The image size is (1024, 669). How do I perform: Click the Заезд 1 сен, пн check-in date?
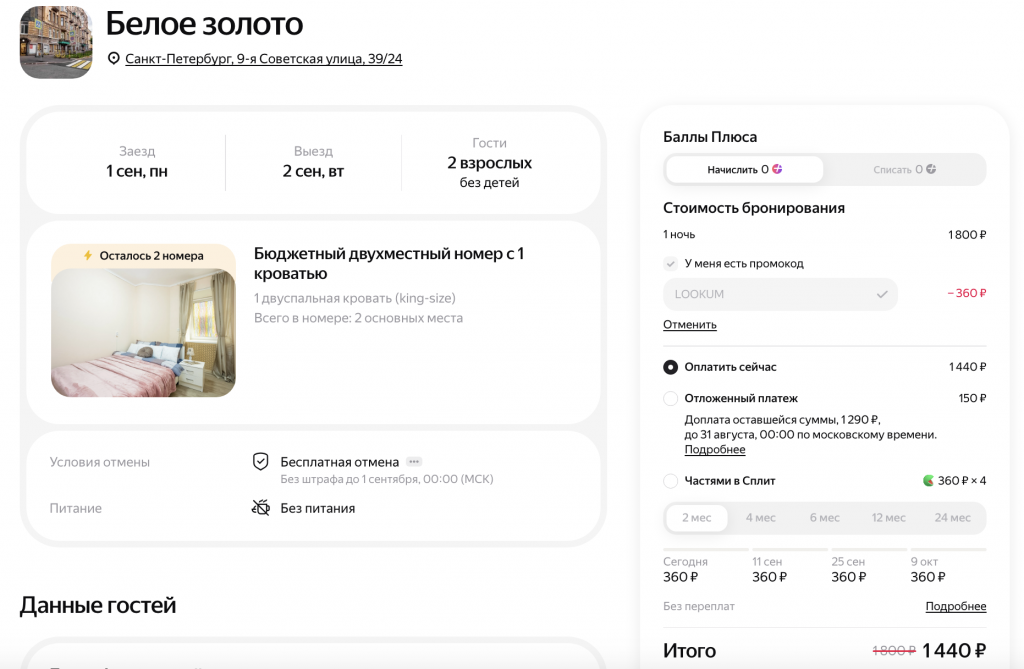[137, 162]
